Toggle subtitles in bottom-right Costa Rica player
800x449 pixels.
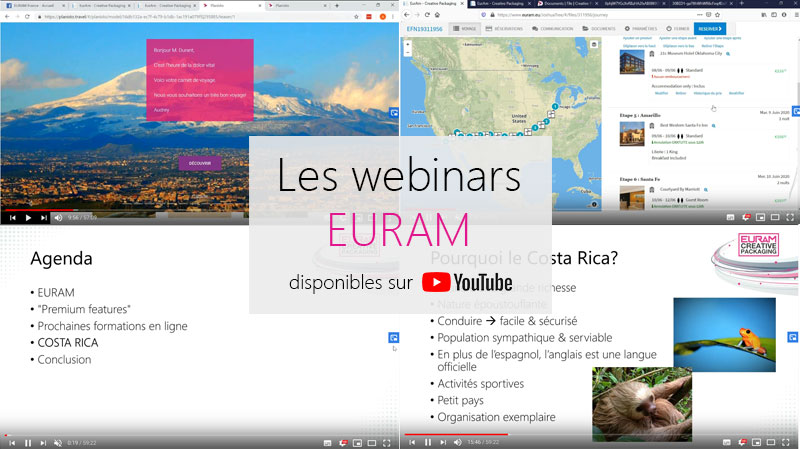[727, 442]
